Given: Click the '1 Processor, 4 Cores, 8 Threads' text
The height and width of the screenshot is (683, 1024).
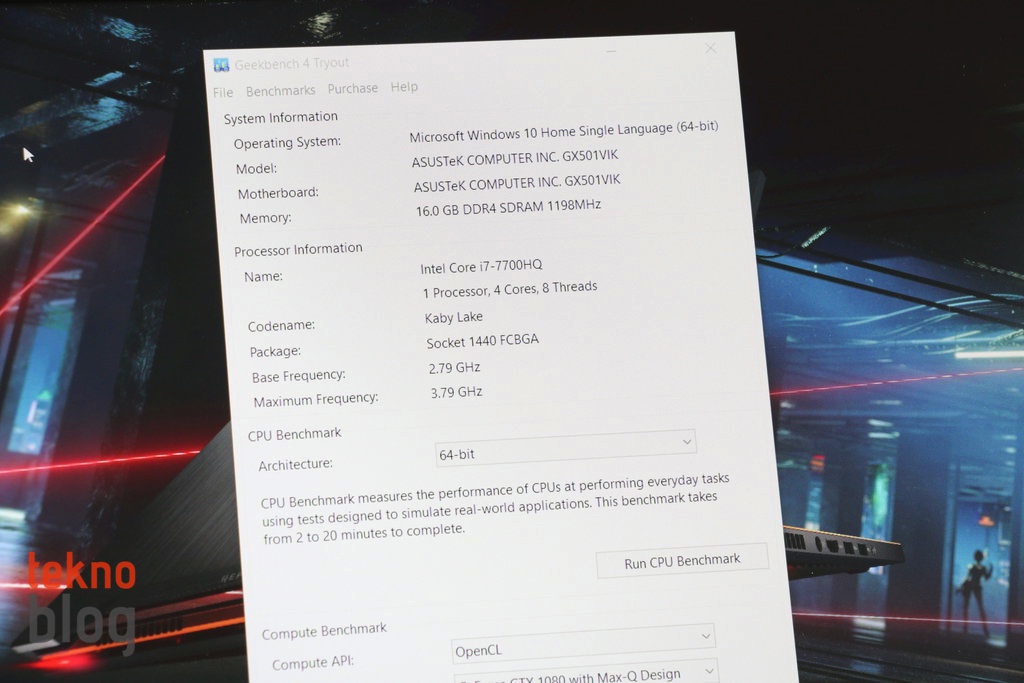Looking at the screenshot, I should (x=510, y=289).
